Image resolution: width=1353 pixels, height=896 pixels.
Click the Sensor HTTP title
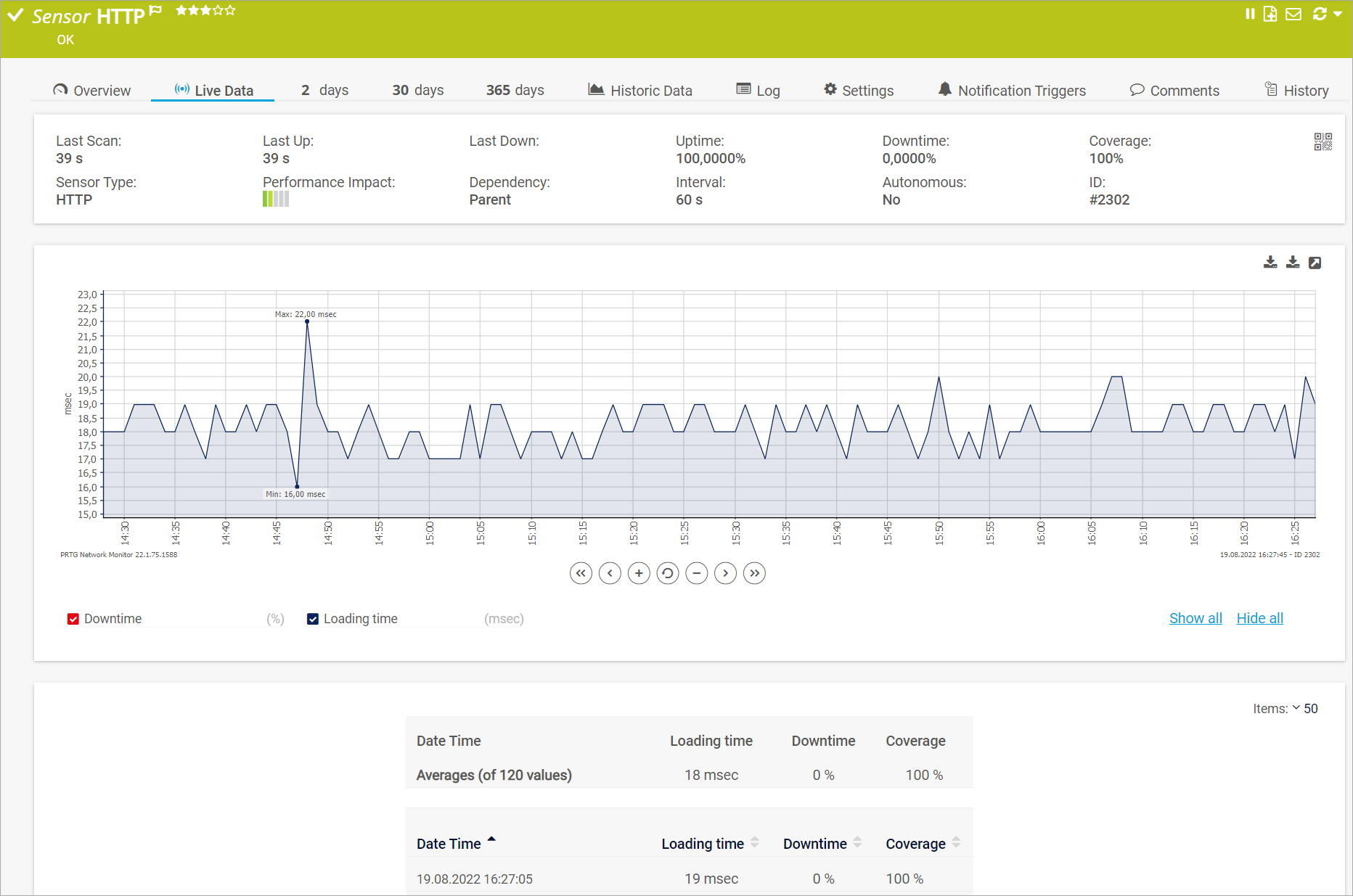click(88, 16)
